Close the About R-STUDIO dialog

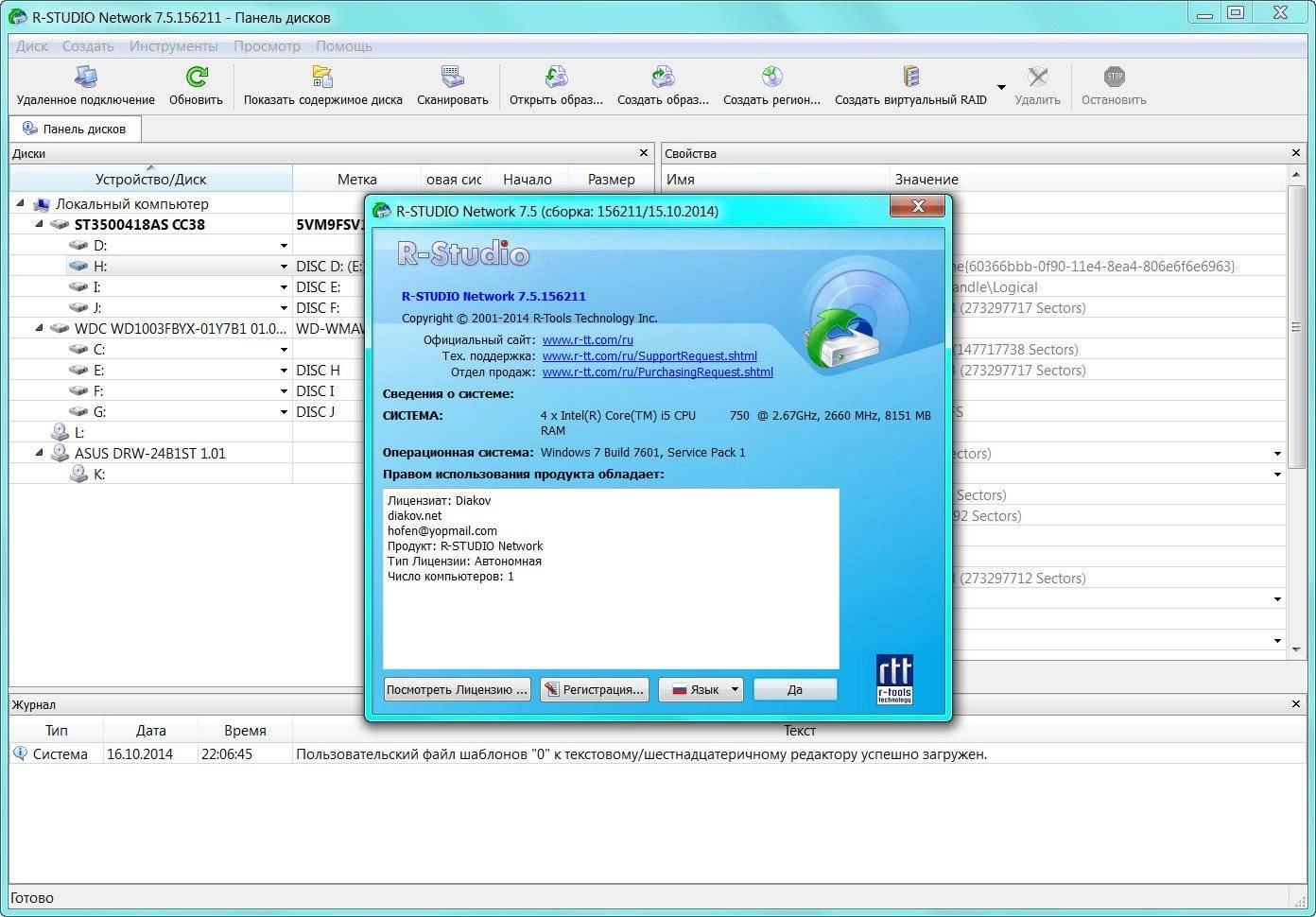point(917,206)
